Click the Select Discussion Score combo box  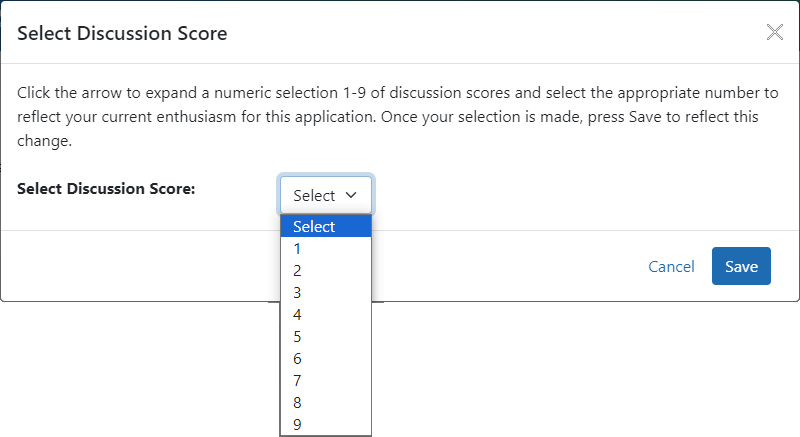click(x=325, y=195)
